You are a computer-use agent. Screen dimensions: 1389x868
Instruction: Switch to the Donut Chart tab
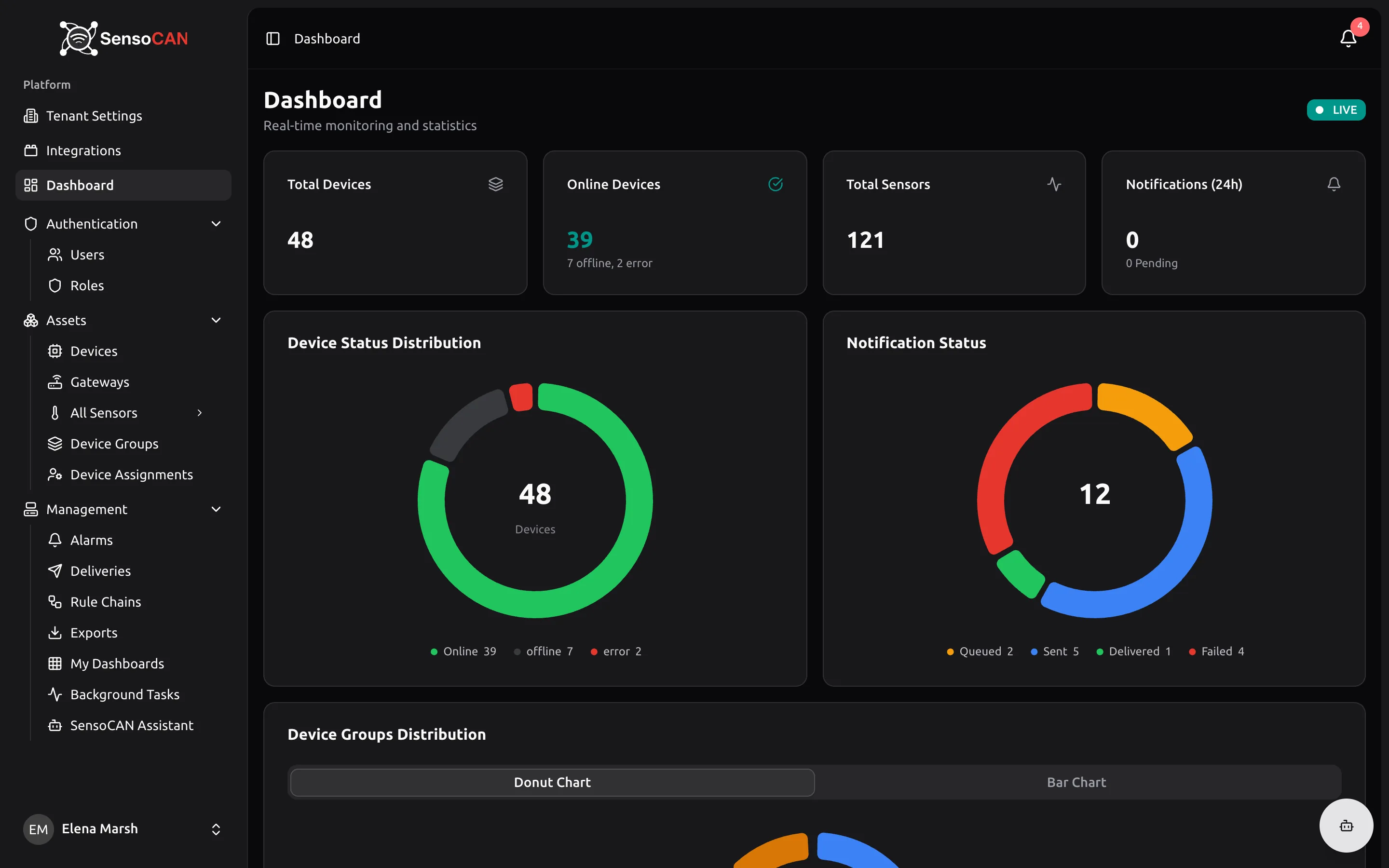[552, 783]
